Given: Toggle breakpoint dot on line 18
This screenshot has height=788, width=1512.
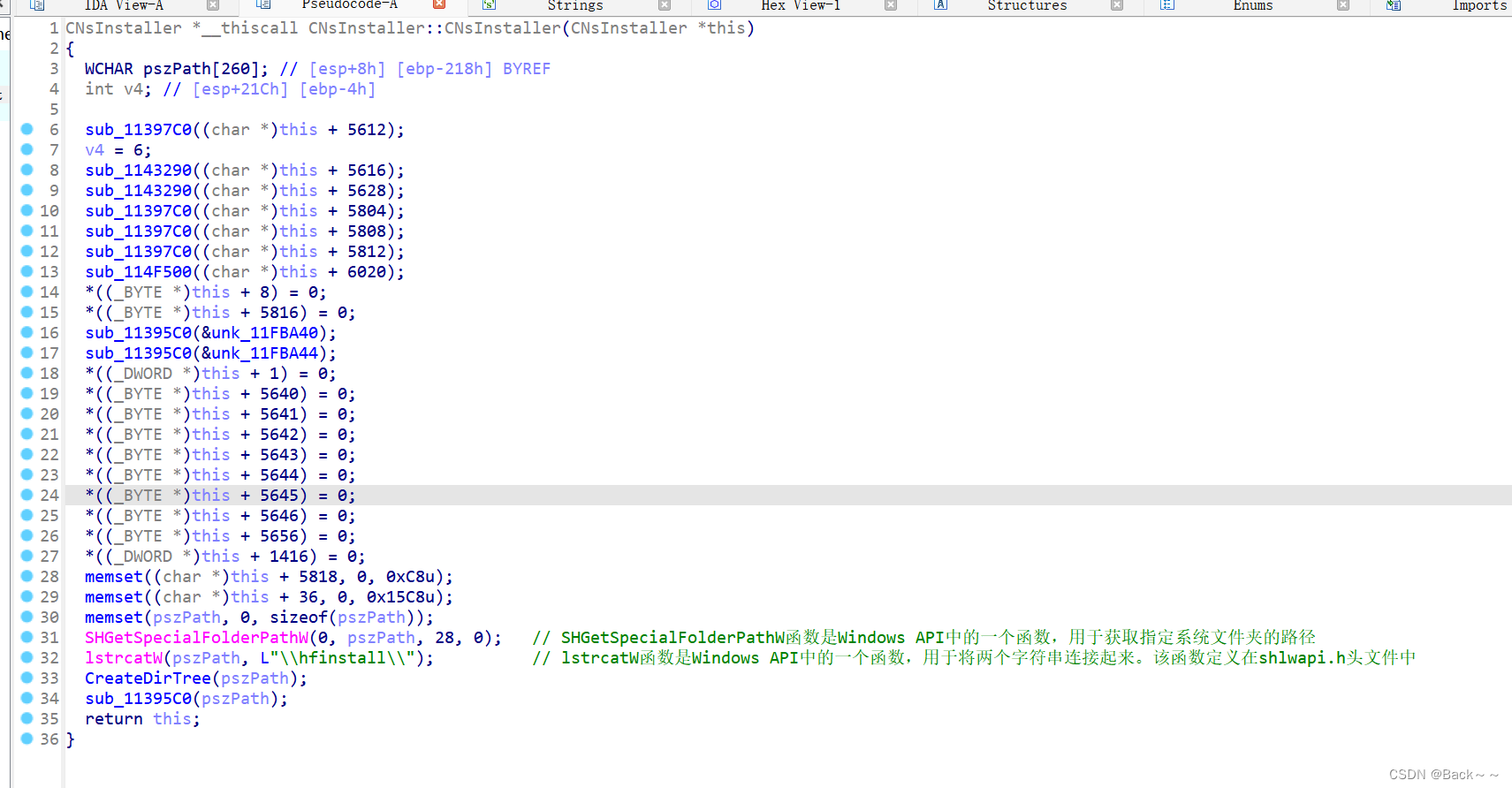Looking at the screenshot, I should pyautogui.click(x=27, y=373).
